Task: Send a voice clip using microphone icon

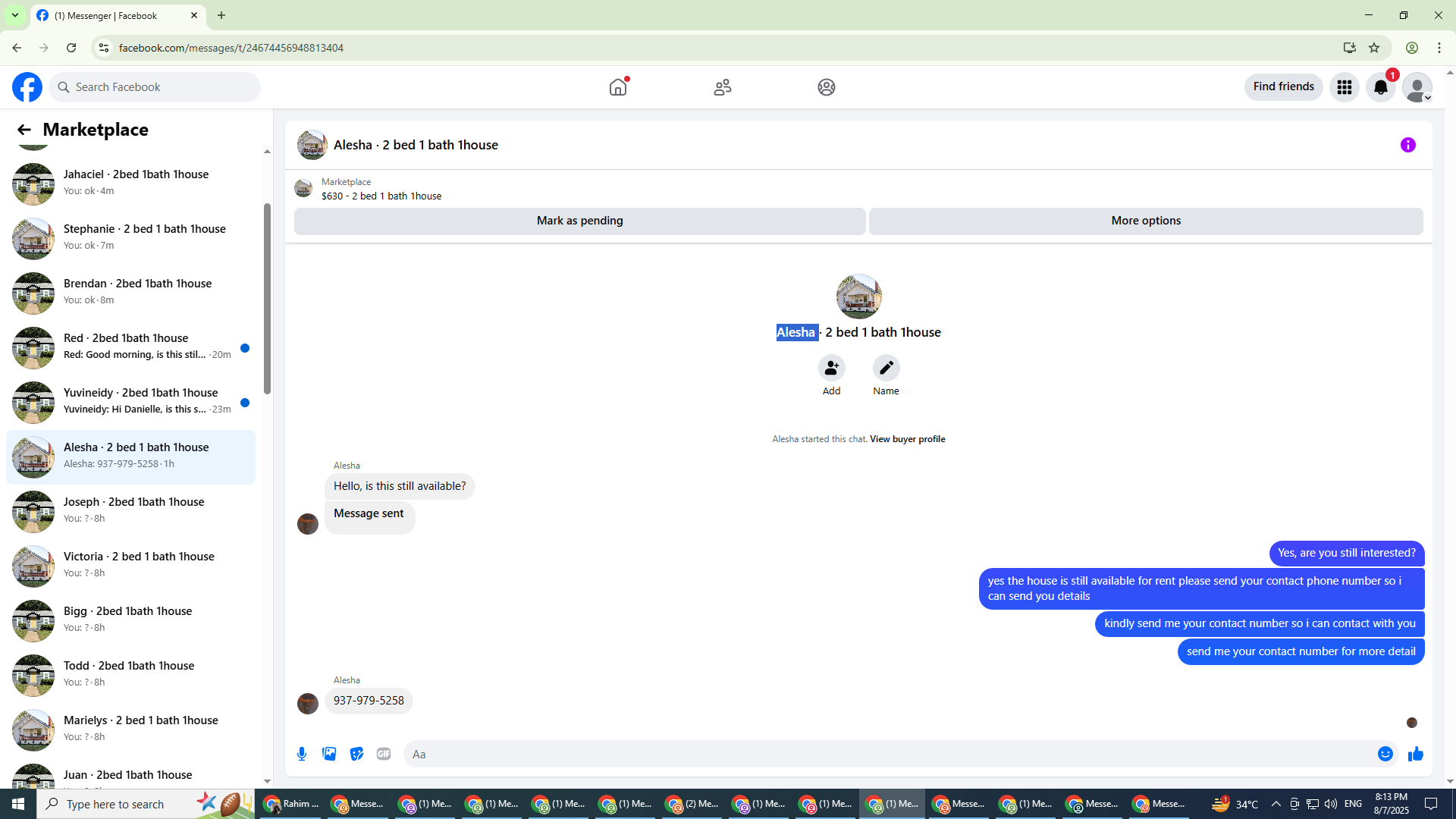Action: [x=302, y=754]
